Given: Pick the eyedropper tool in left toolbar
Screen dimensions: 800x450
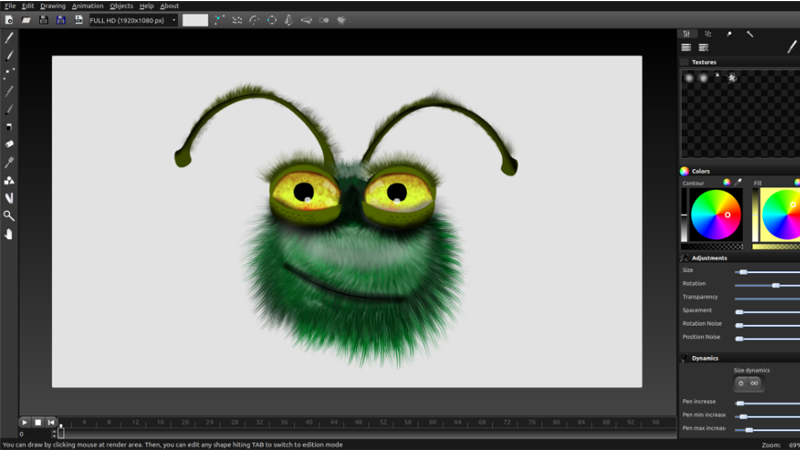Looking at the screenshot, I should (x=9, y=162).
